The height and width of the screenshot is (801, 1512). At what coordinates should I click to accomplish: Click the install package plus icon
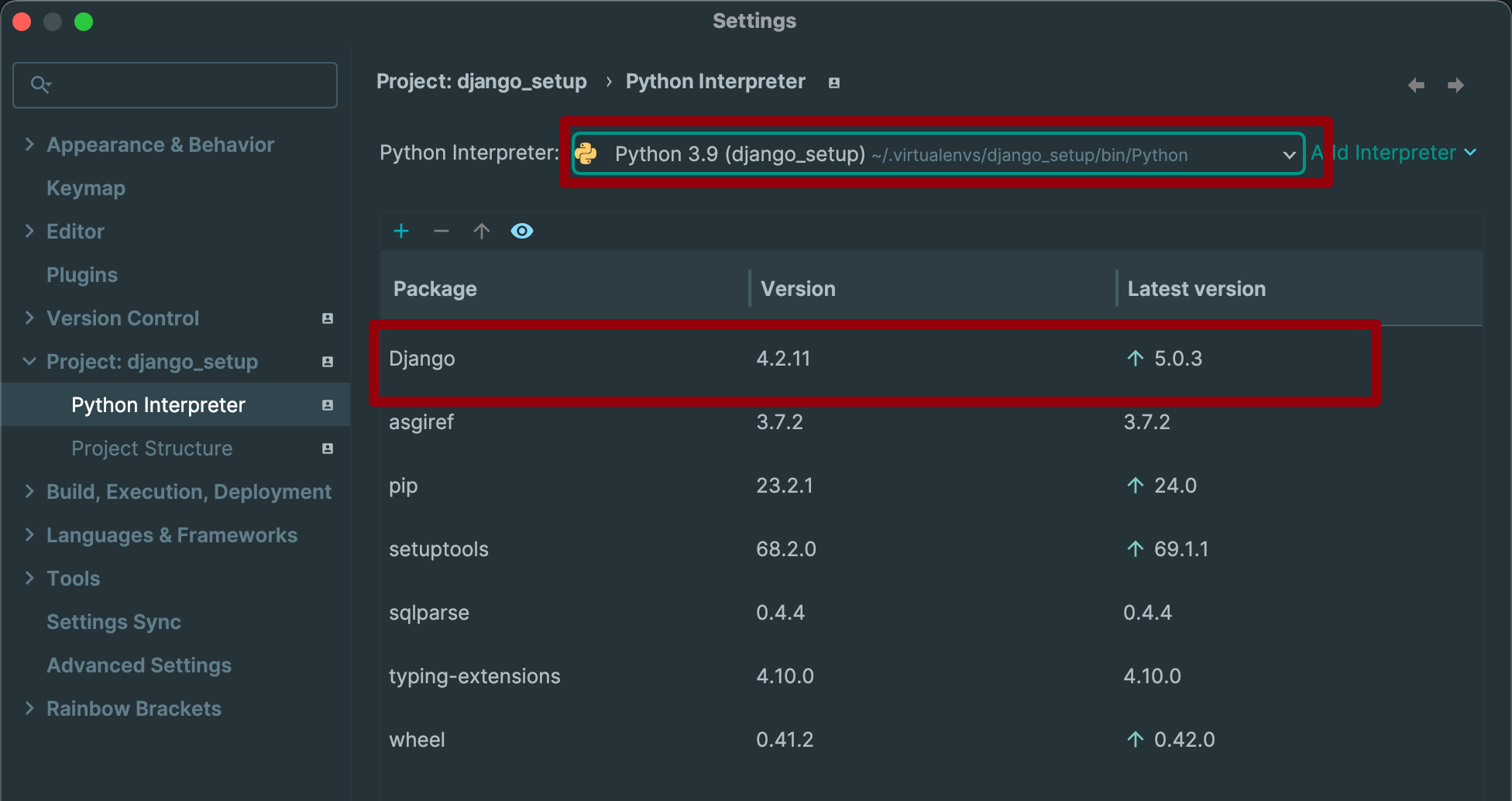point(401,231)
